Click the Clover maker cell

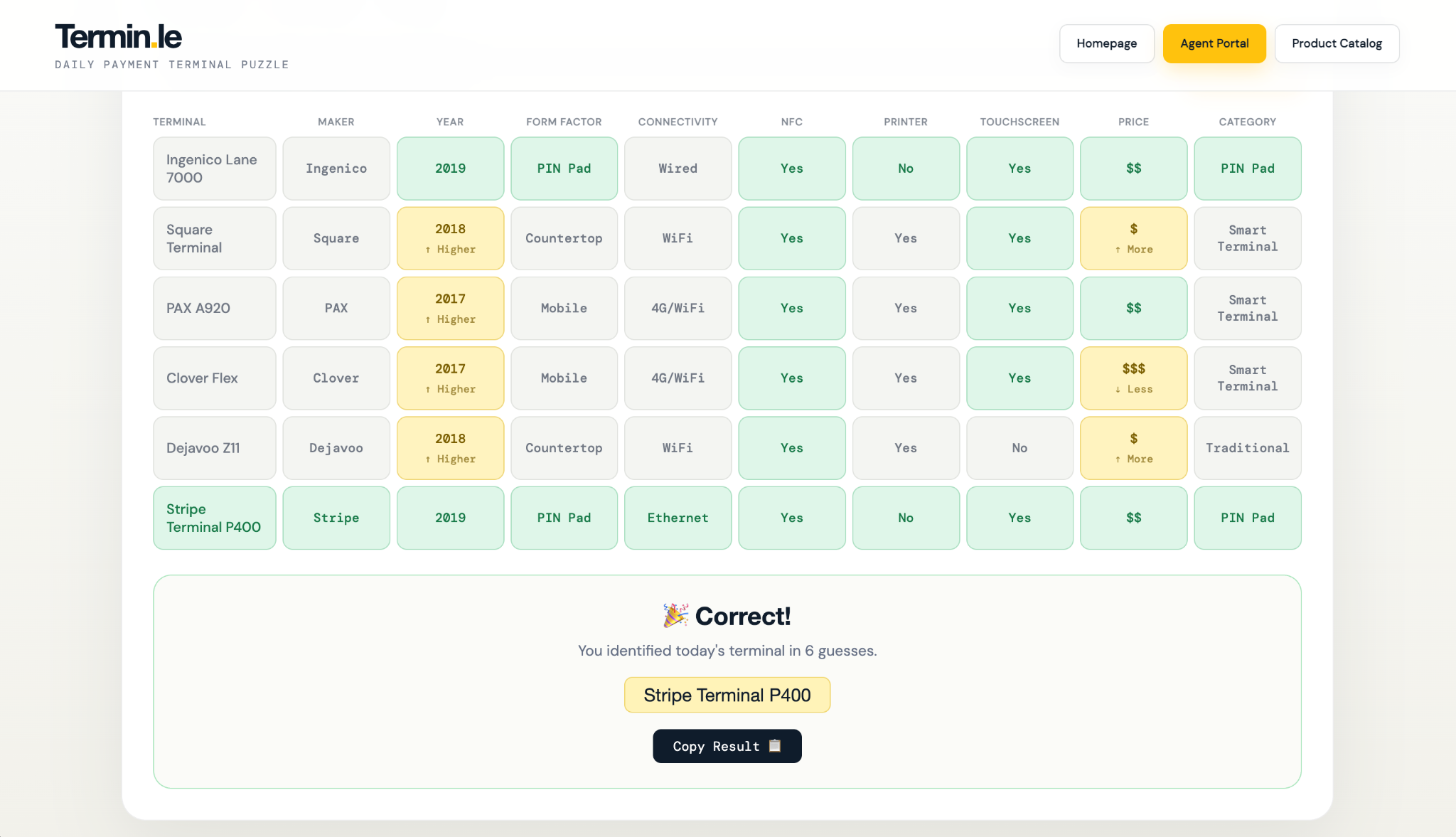pyautogui.click(x=336, y=378)
